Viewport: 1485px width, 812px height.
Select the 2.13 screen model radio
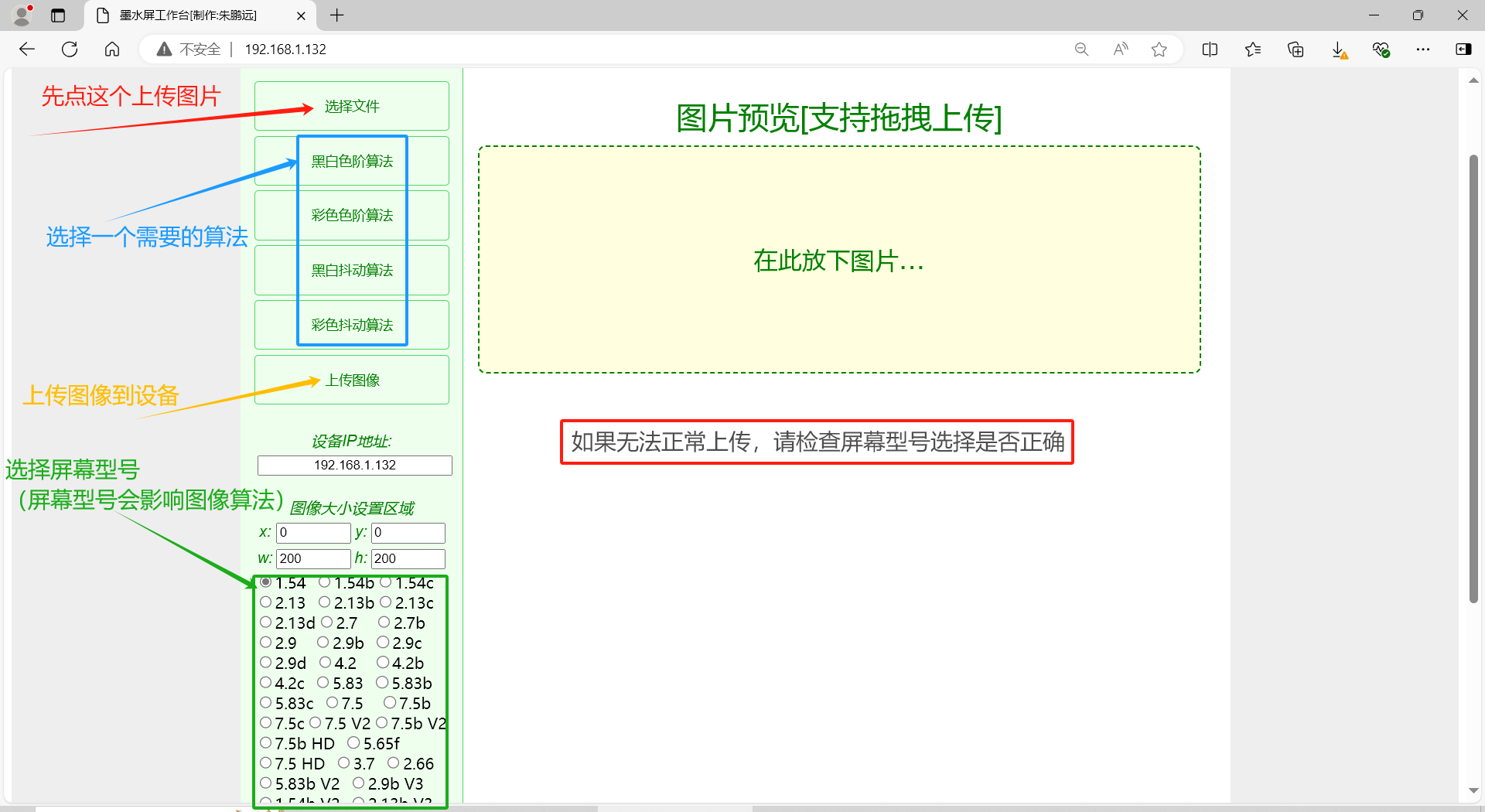pyautogui.click(x=266, y=602)
